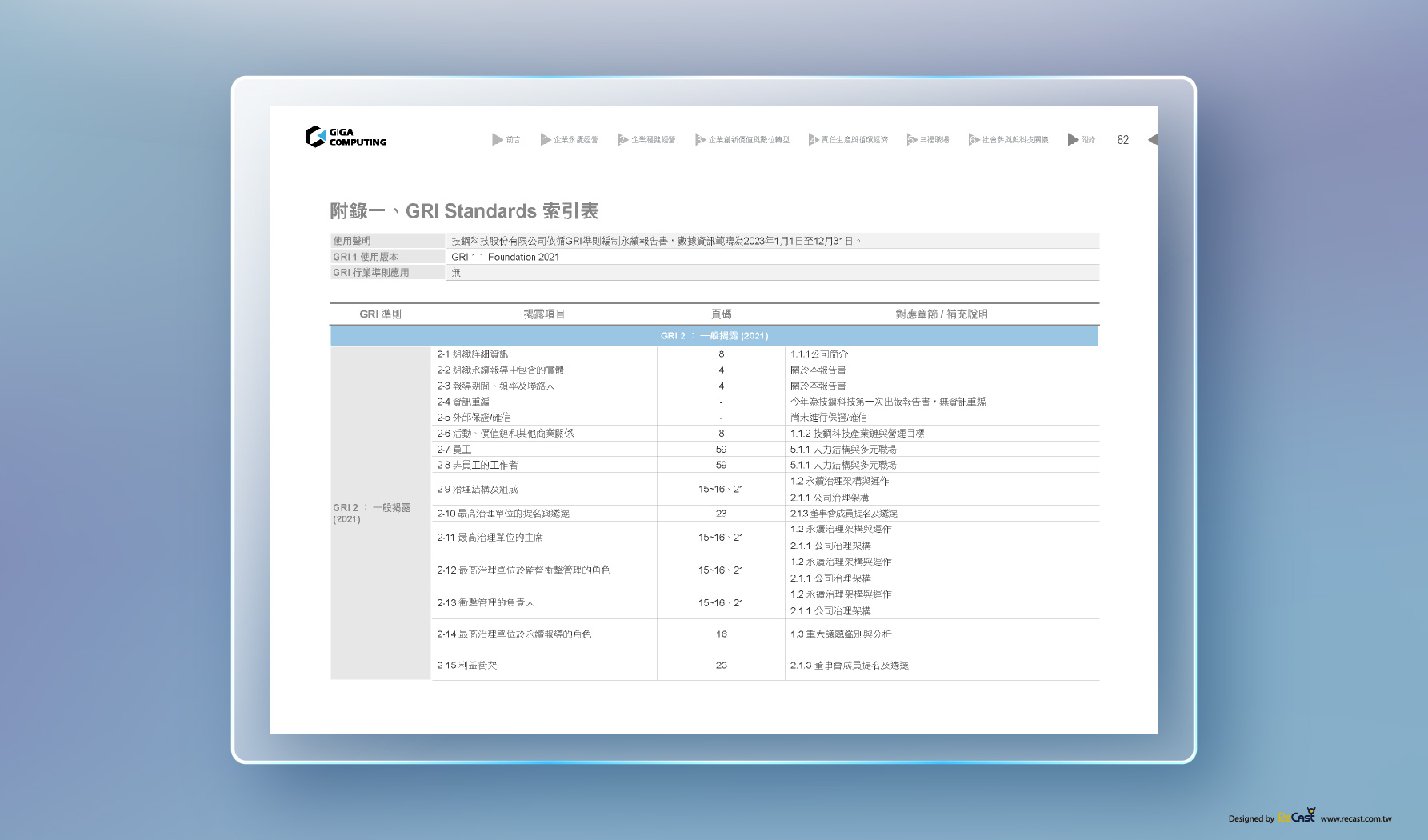Open the 附錄 appendix tab
The height and width of the screenshot is (840, 1428).
tap(1082, 139)
